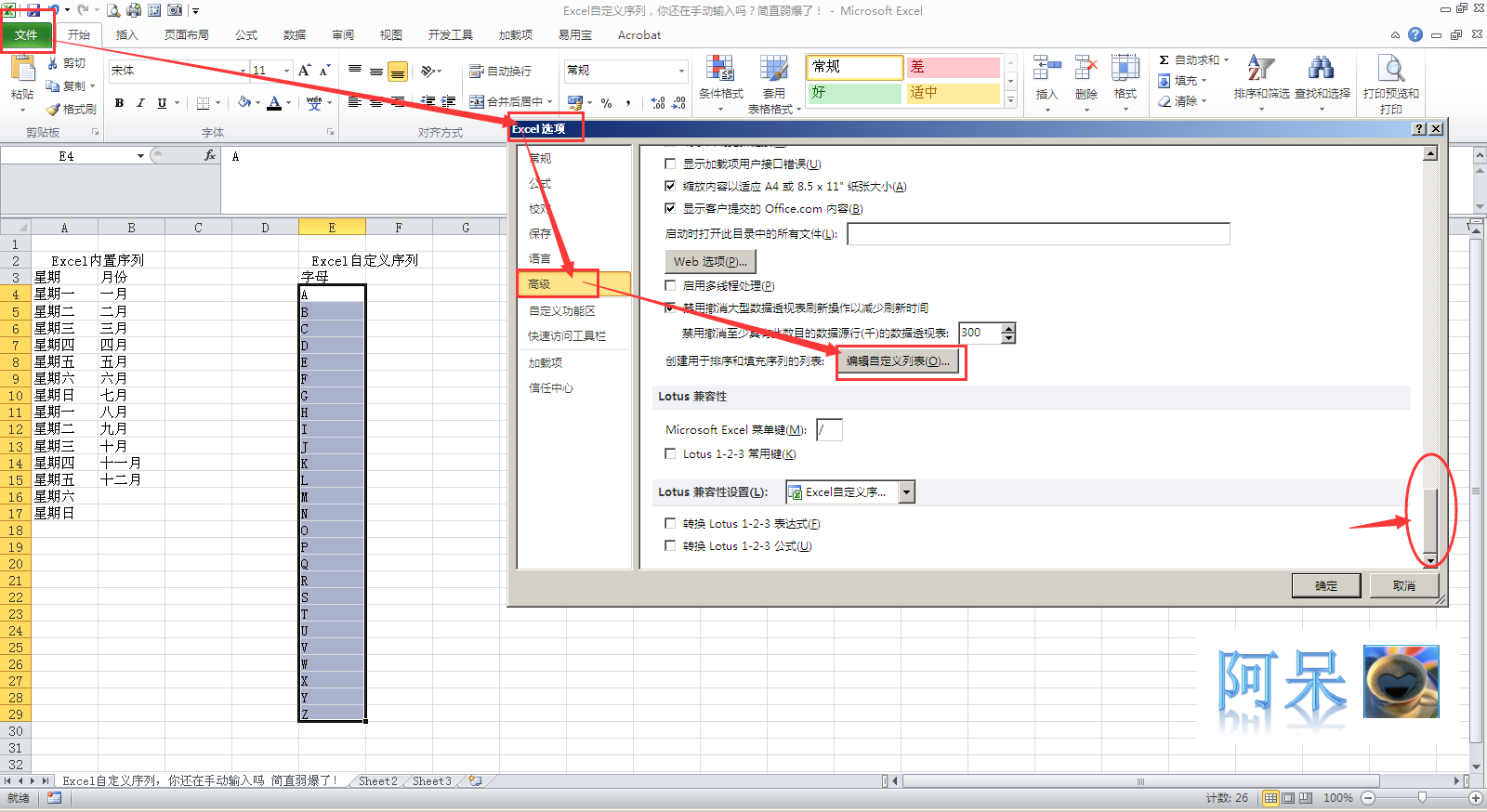1487x812 pixels.
Task: Click the fill color paint bucket icon
Action: click(x=243, y=102)
